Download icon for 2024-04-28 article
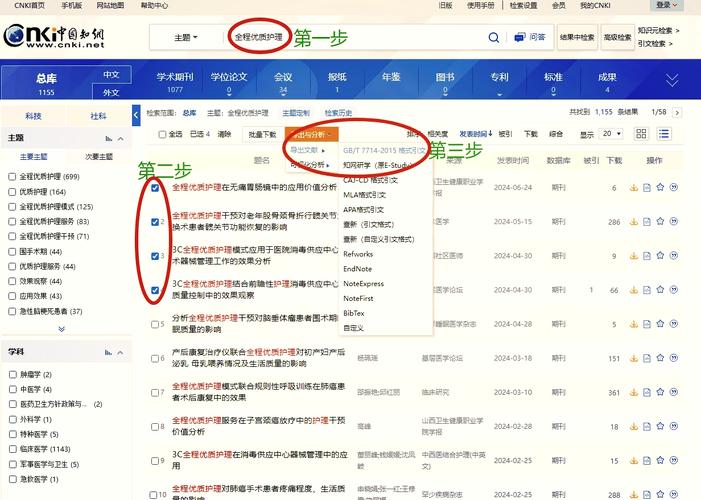 tap(633, 324)
